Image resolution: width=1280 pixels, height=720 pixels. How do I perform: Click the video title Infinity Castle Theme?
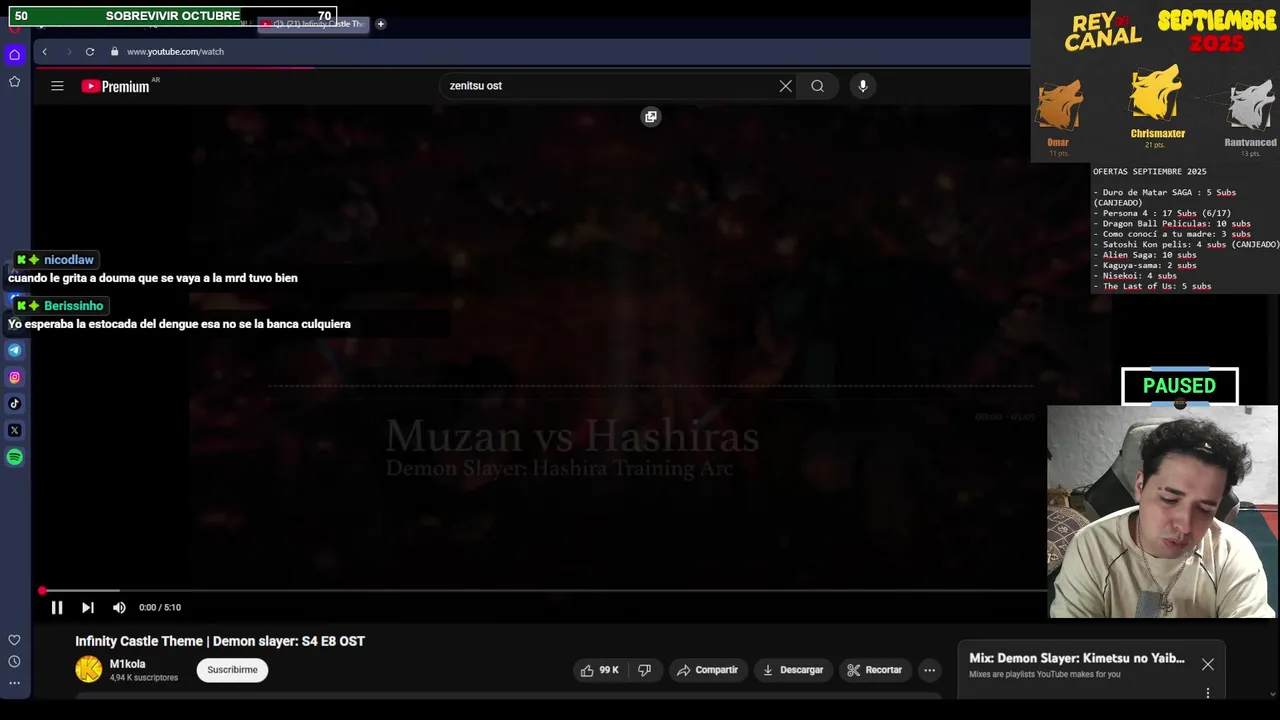tap(220, 641)
